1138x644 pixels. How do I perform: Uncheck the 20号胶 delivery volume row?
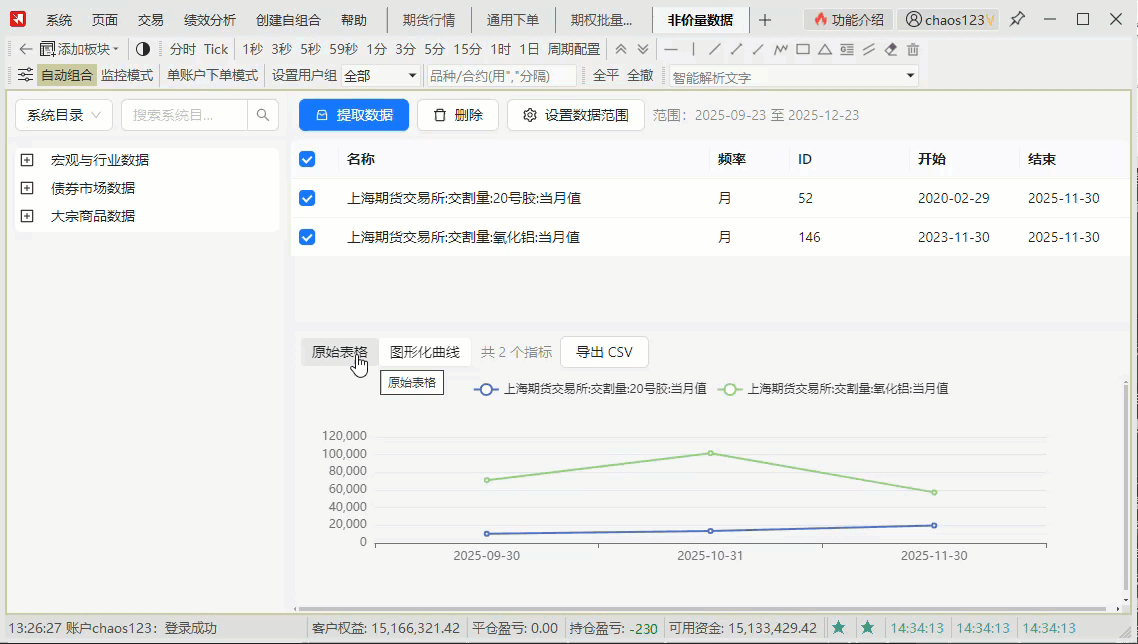307,198
